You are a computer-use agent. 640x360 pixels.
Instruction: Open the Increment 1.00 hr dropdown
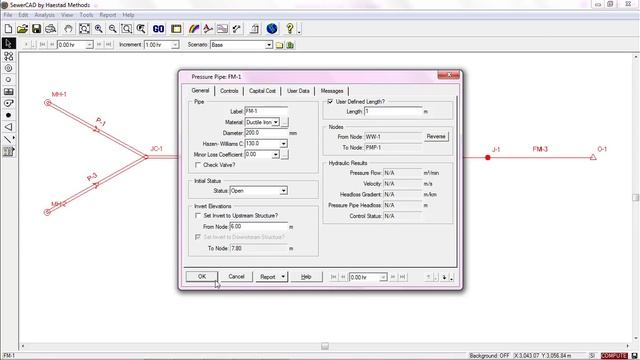click(x=175, y=45)
